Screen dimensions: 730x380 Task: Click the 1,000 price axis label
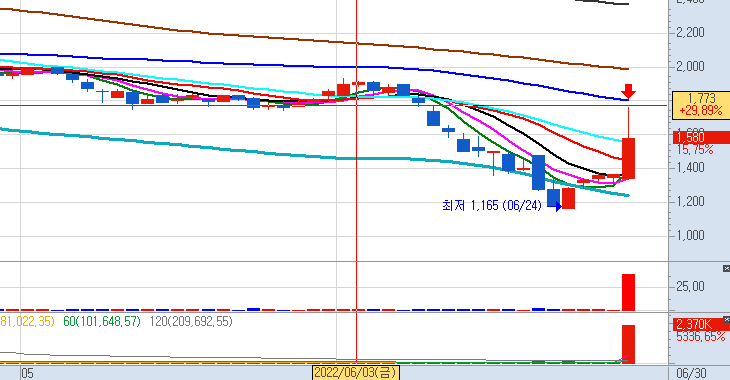pos(690,236)
